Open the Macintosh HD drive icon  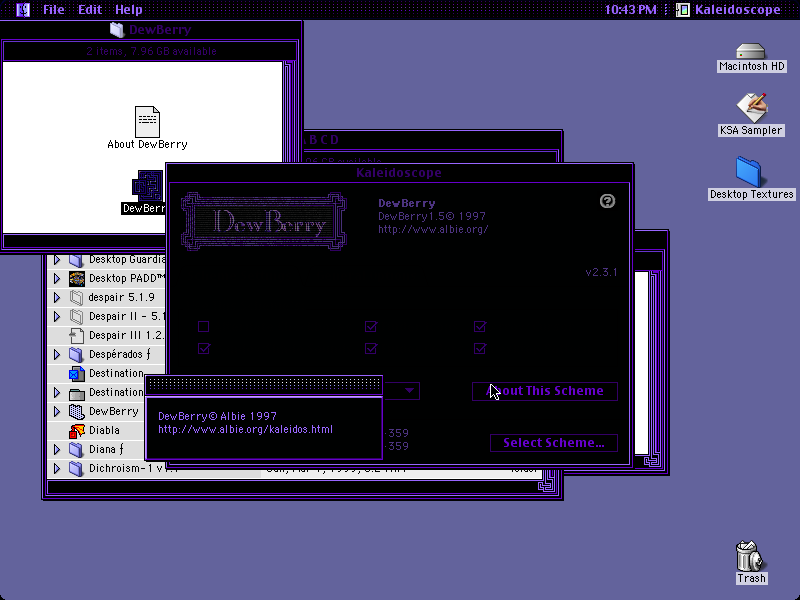751,51
